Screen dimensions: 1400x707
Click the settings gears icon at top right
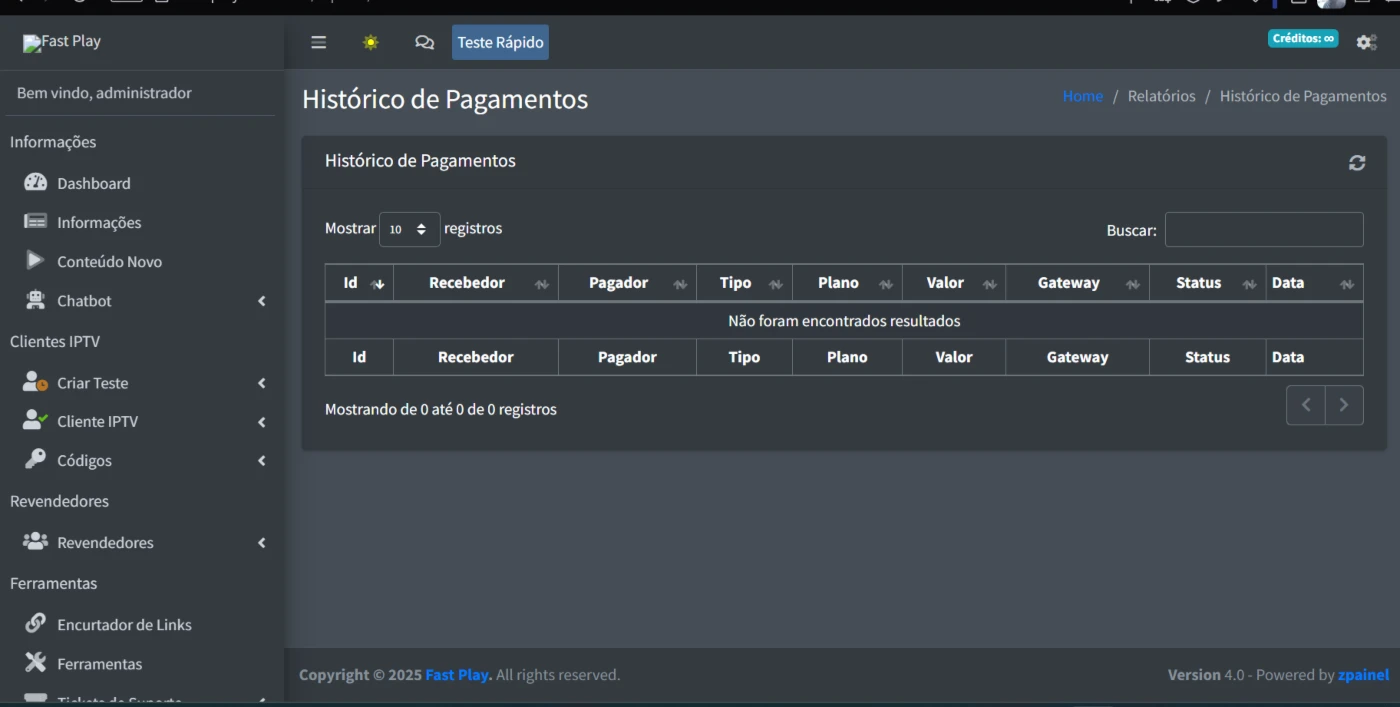point(1366,42)
